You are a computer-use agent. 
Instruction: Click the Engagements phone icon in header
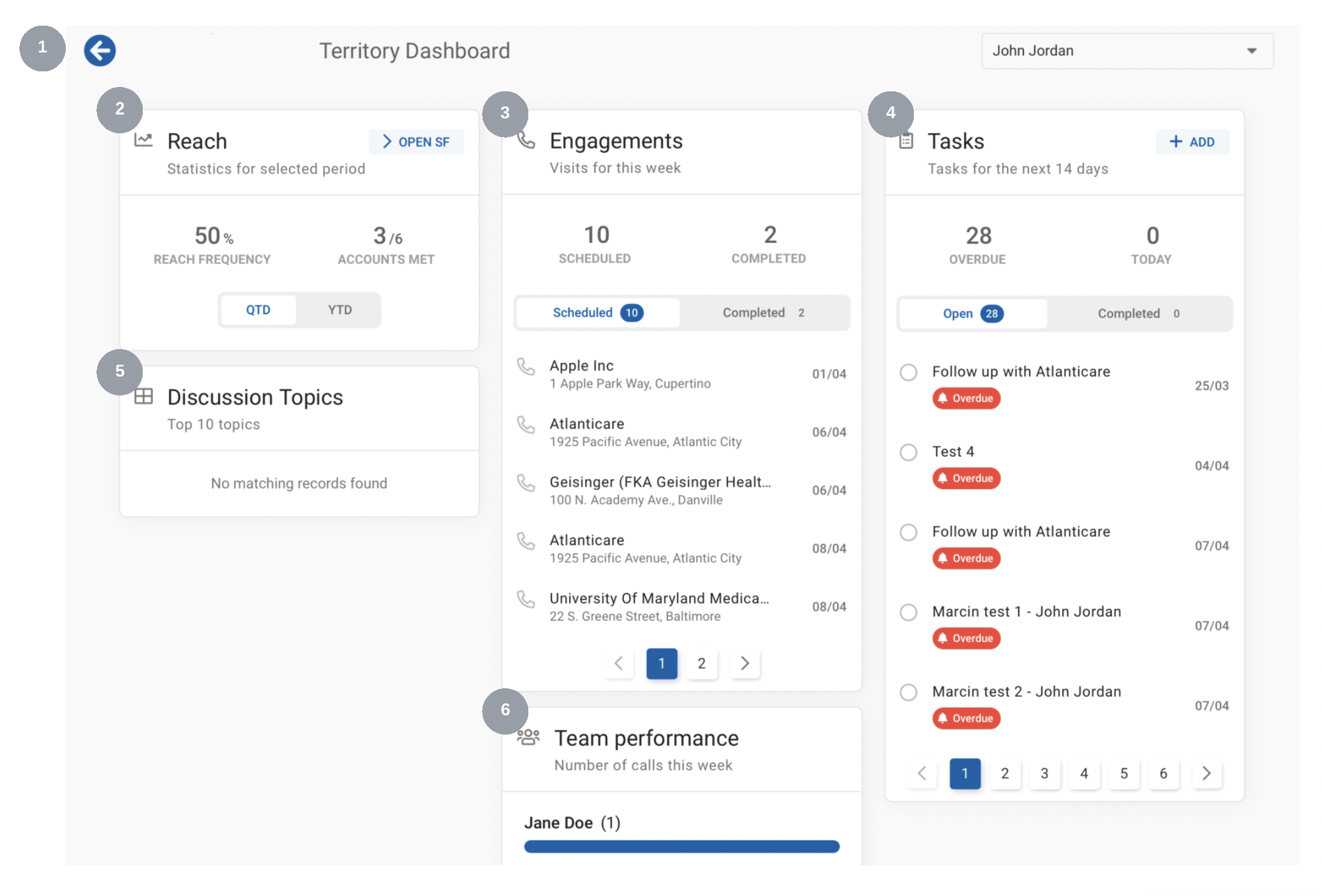tap(526, 140)
